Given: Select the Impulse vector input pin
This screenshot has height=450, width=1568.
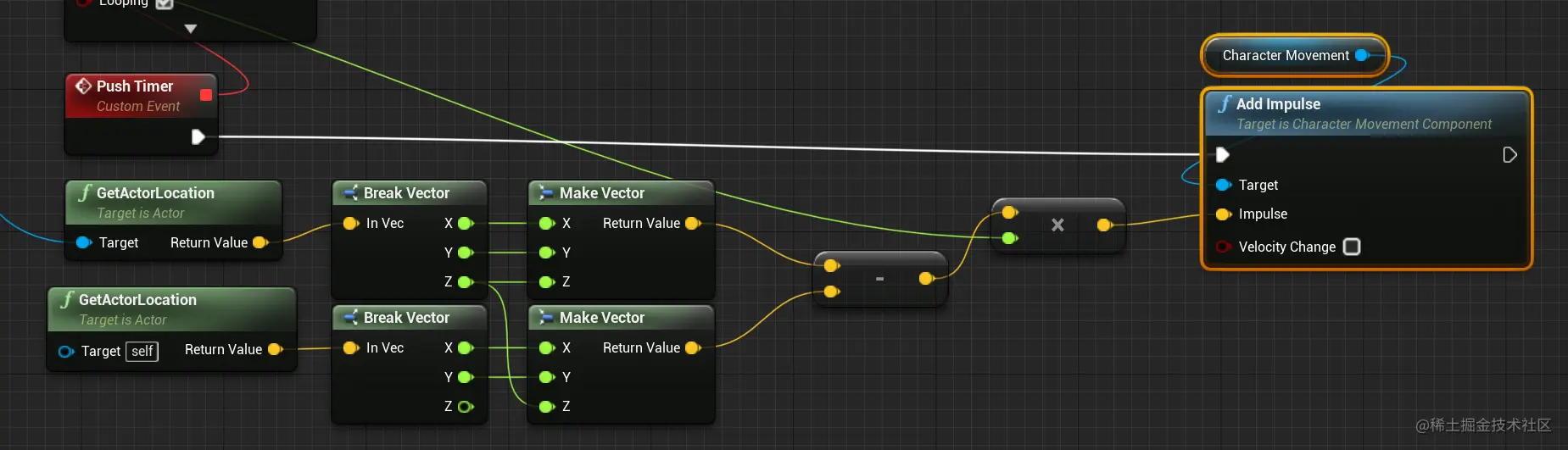Looking at the screenshot, I should (x=1223, y=214).
